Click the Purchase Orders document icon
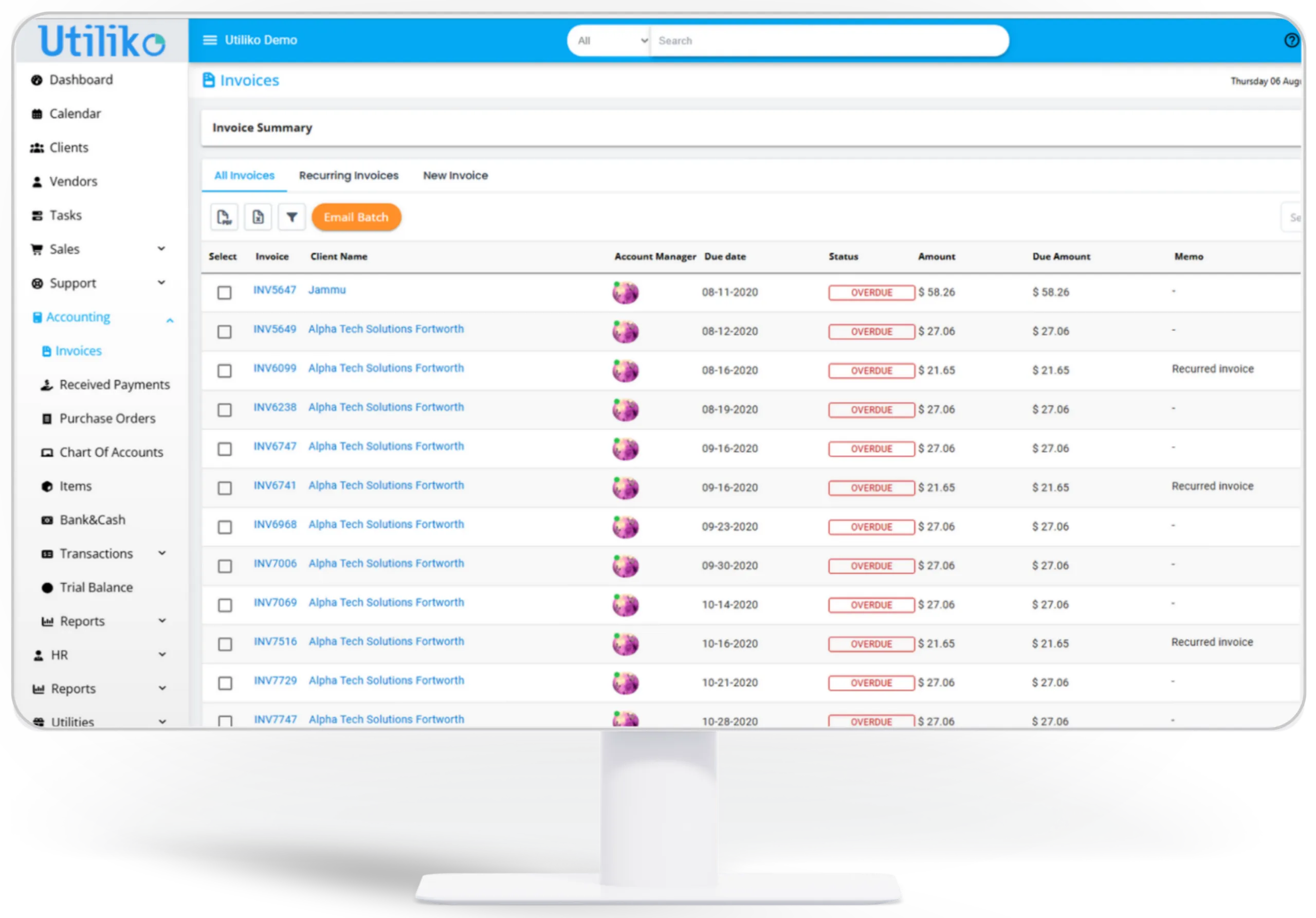The image size is (1316, 918). pos(47,419)
